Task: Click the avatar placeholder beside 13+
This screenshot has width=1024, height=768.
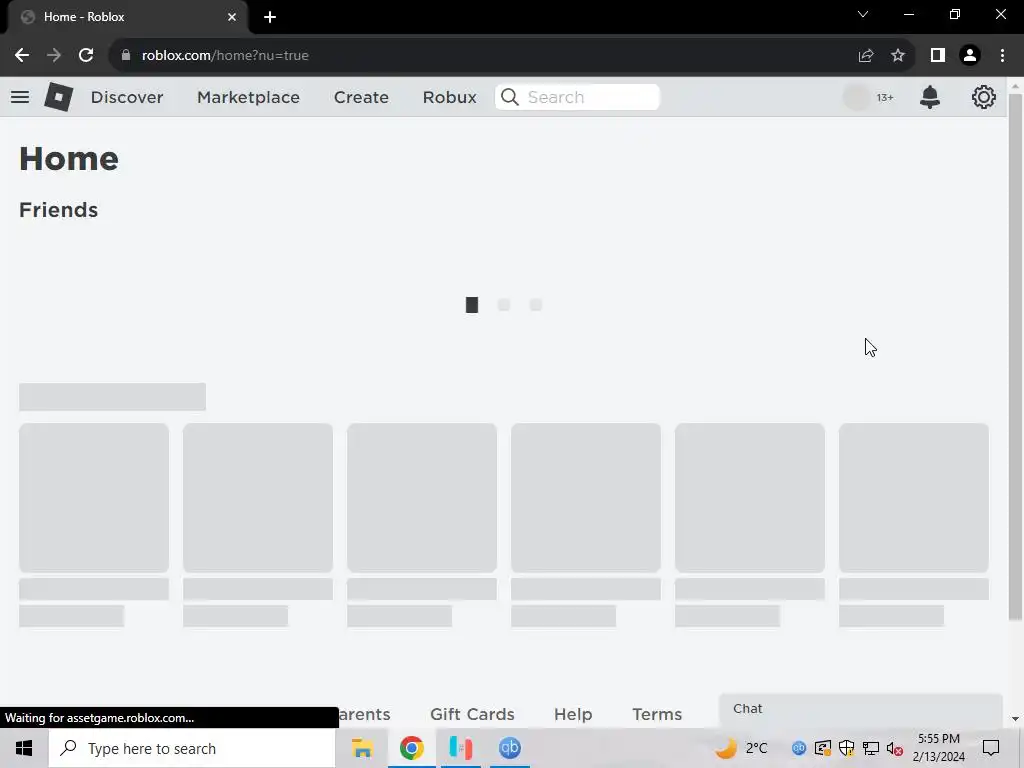Action: pyautogui.click(x=856, y=97)
